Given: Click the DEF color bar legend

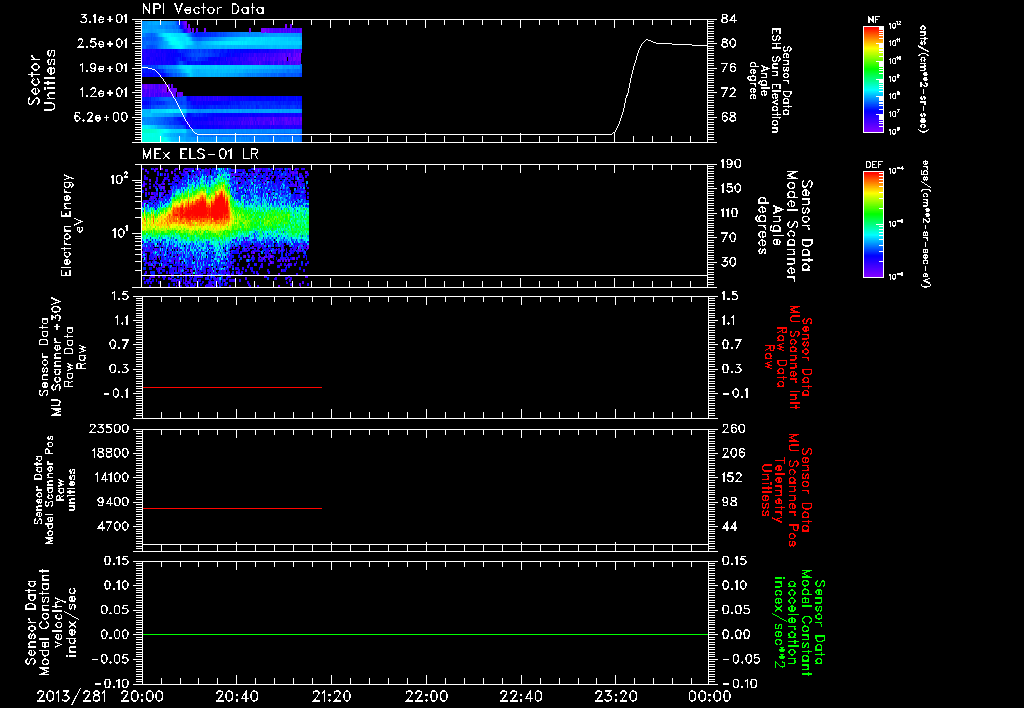Looking at the screenshot, I should tap(873, 223).
